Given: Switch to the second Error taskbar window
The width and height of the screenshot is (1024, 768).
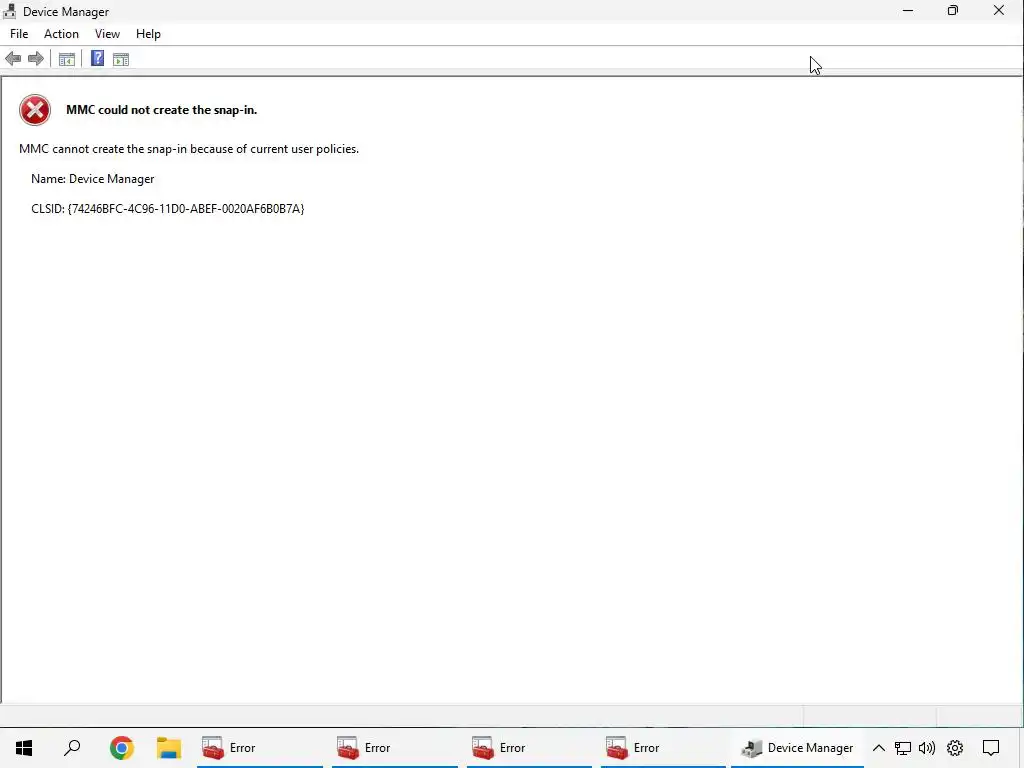Looking at the screenshot, I should [x=394, y=748].
